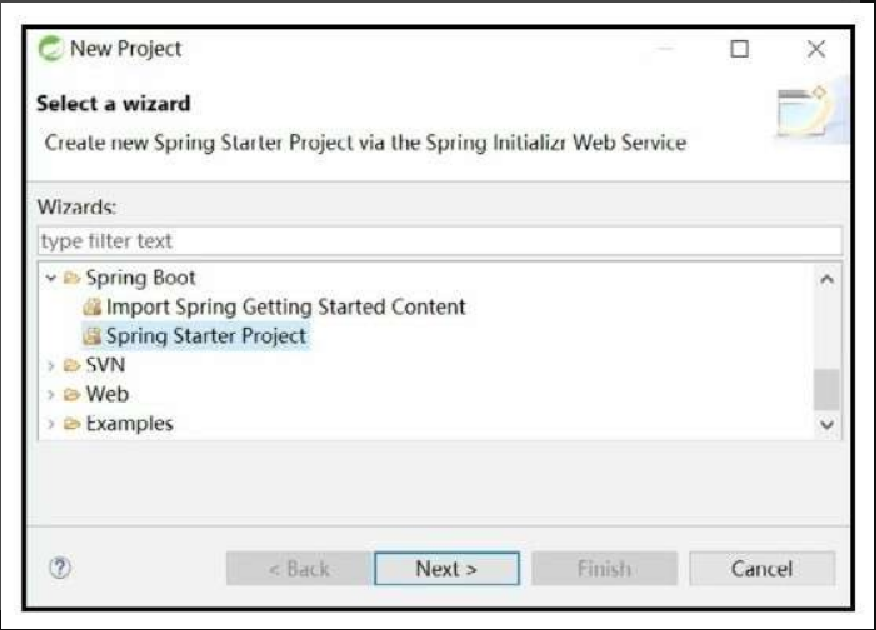Click the scroll down arrow in wizard list
This screenshot has height=630, width=876.
pyautogui.click(x=827, y=424)
